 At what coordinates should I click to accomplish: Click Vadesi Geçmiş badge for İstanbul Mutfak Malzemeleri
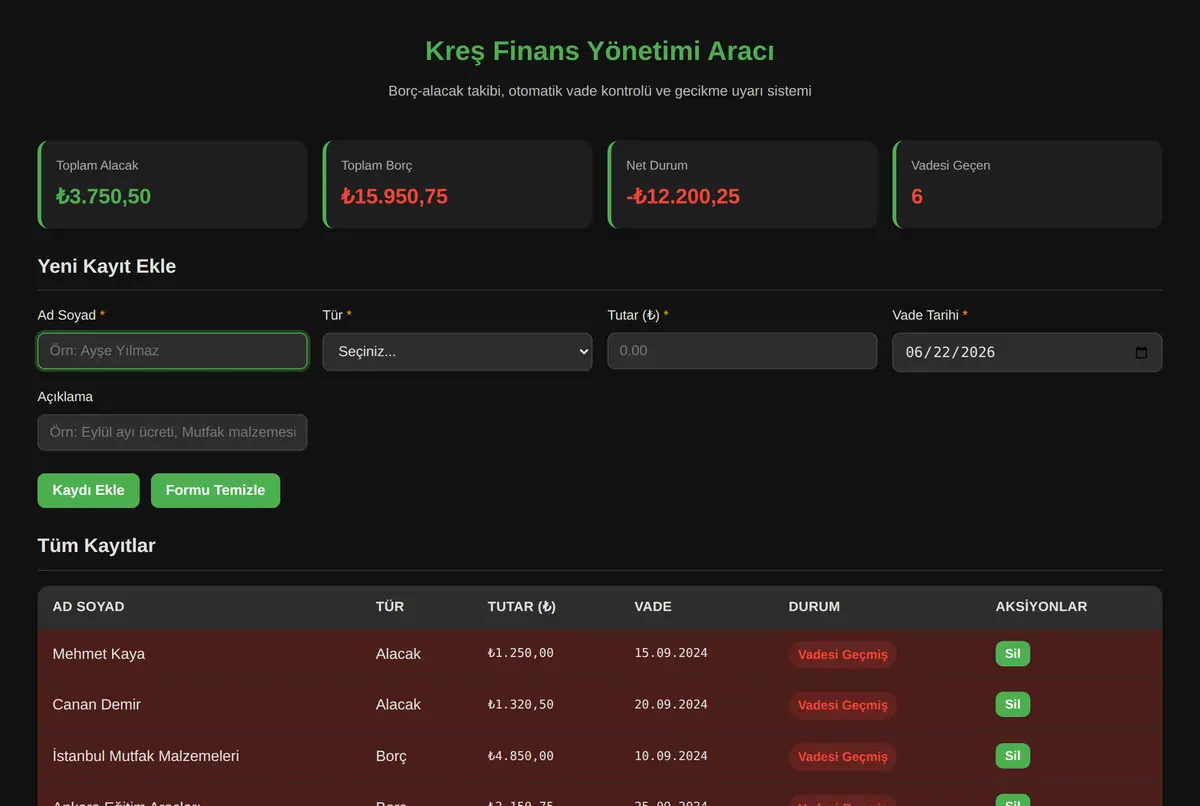coord(842,756)
